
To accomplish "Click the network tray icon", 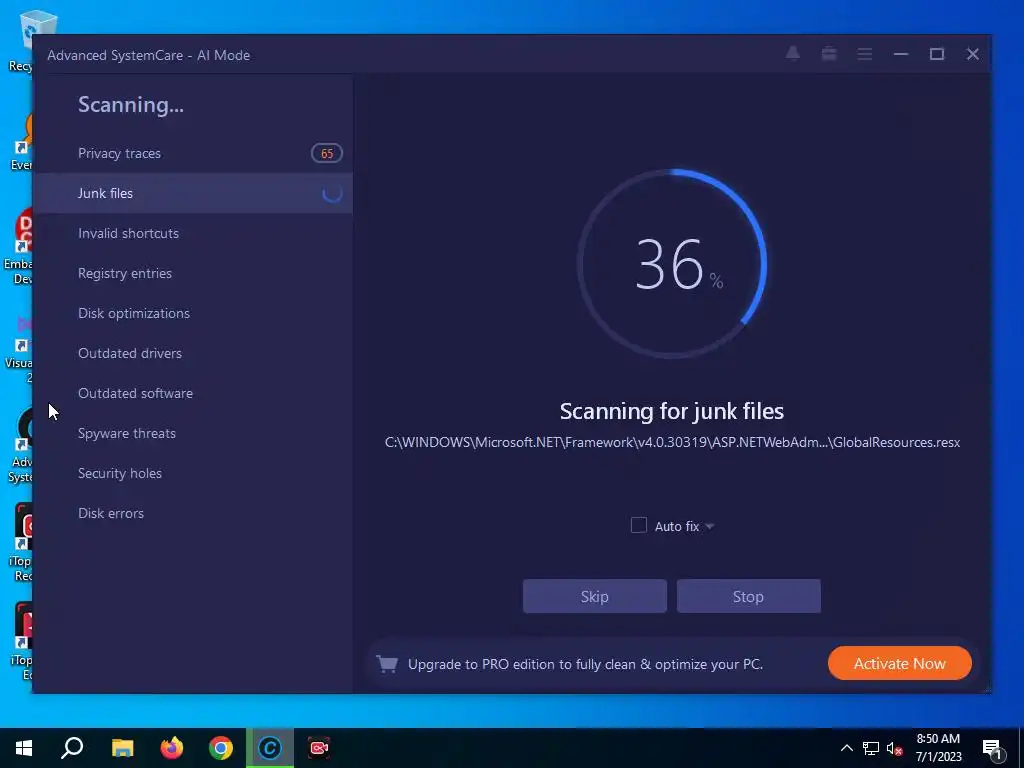I will coord(871,748).
